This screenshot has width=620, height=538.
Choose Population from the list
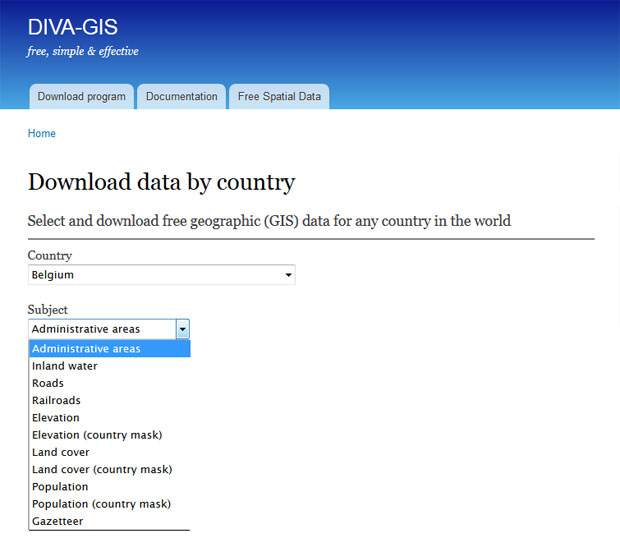[110, 487]
